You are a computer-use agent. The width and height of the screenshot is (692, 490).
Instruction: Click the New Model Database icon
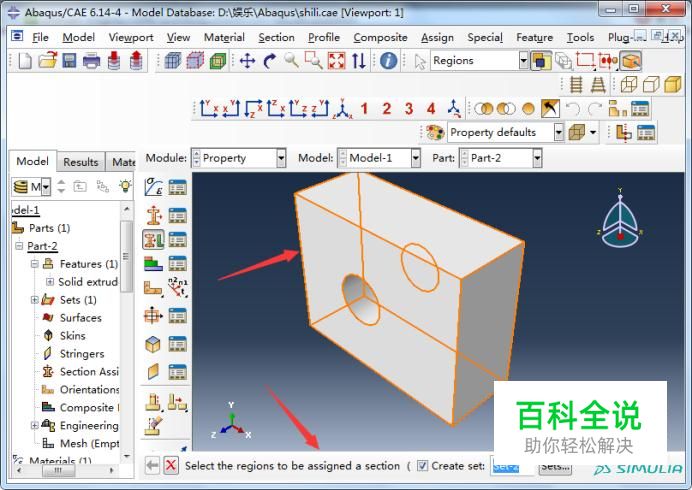(25, 60)
